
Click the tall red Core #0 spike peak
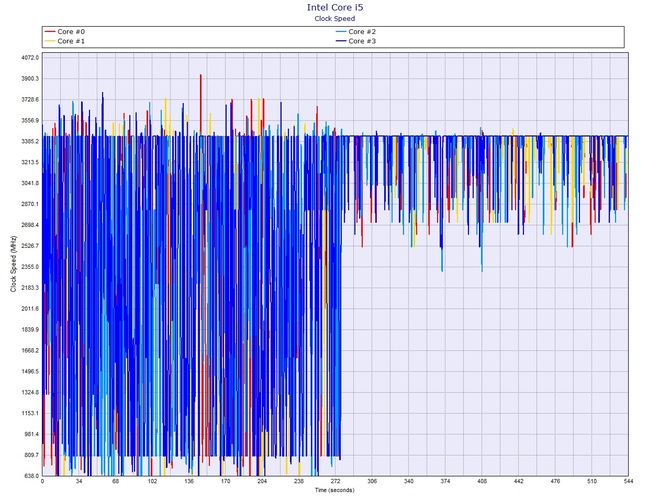201,76
